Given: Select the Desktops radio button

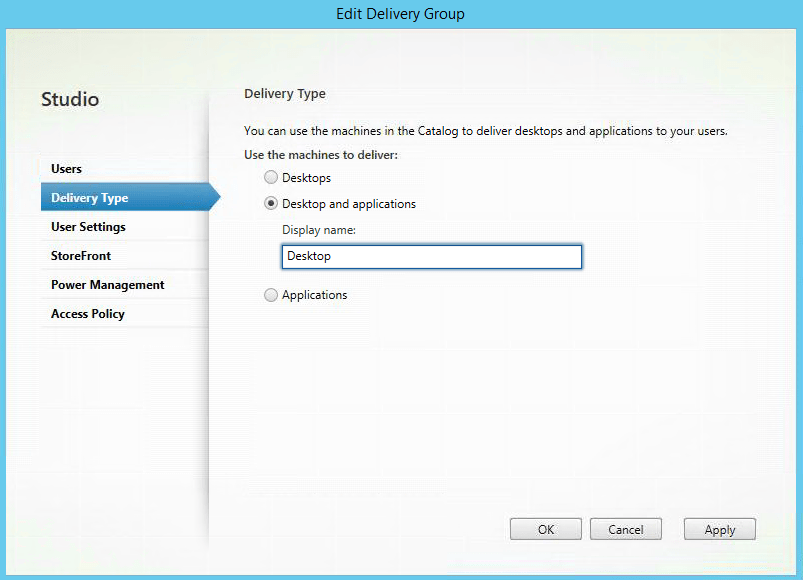Looking at the screenshot, I should pos(271,178).
